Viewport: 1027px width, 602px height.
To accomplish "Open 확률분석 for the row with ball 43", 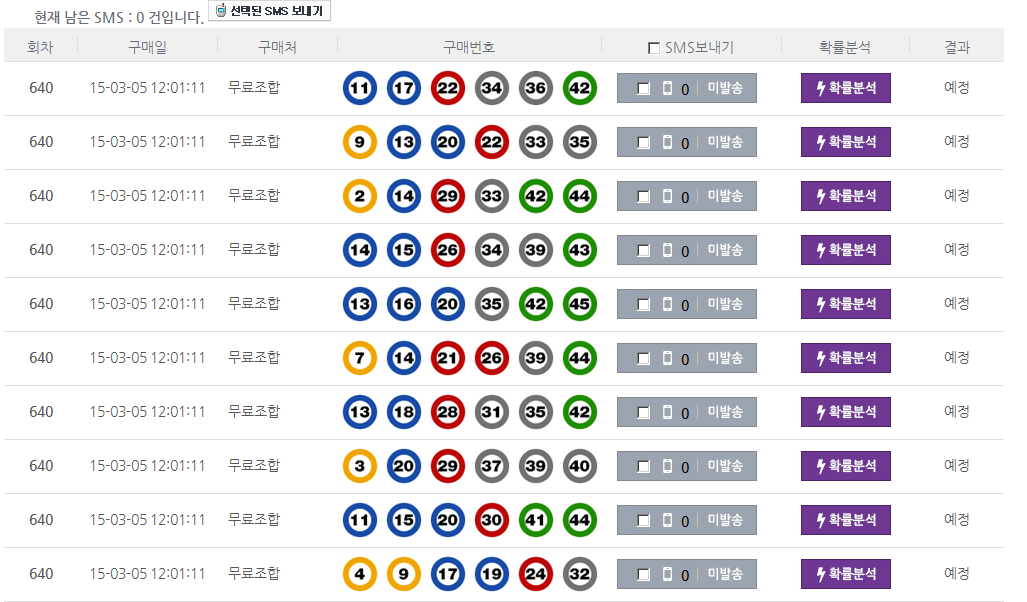I will (845, 250).
